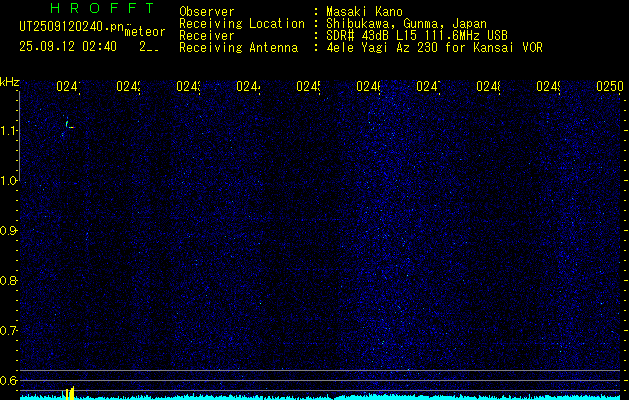
Task: Click the 0246 time marker
Action: click(369, 86)
